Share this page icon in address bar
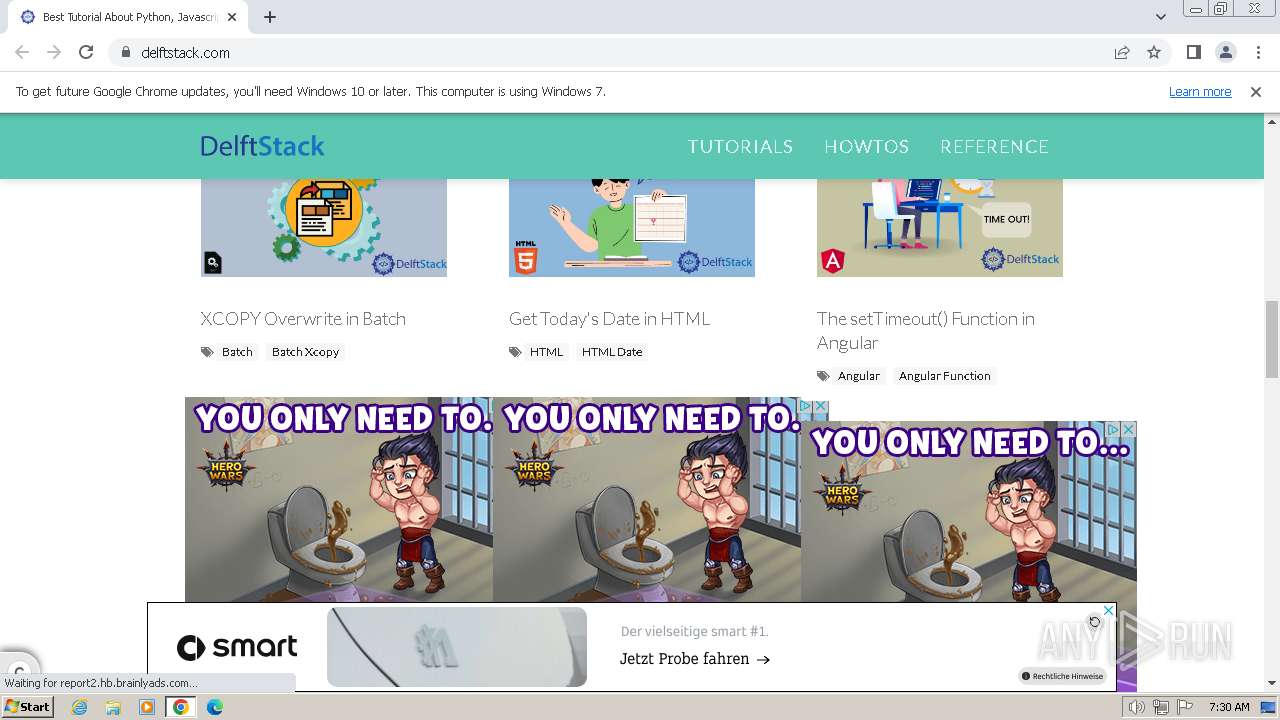 (x=1122, y=52)
